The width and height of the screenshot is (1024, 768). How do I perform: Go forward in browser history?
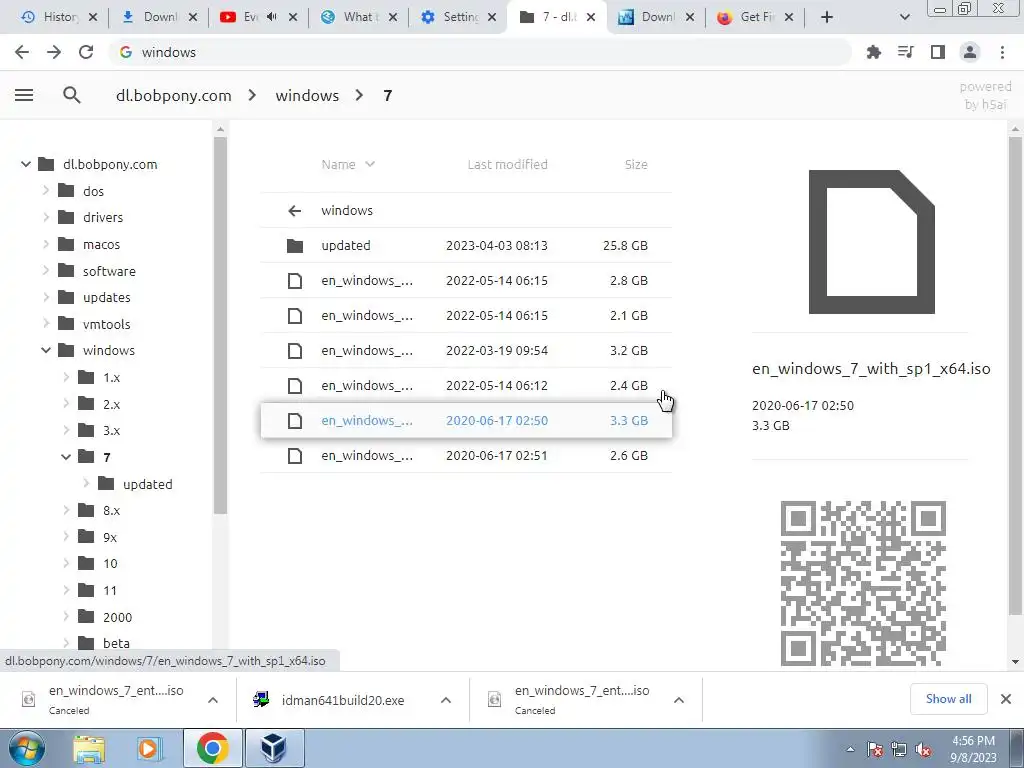pyautogui.click(x=54, y=52)
